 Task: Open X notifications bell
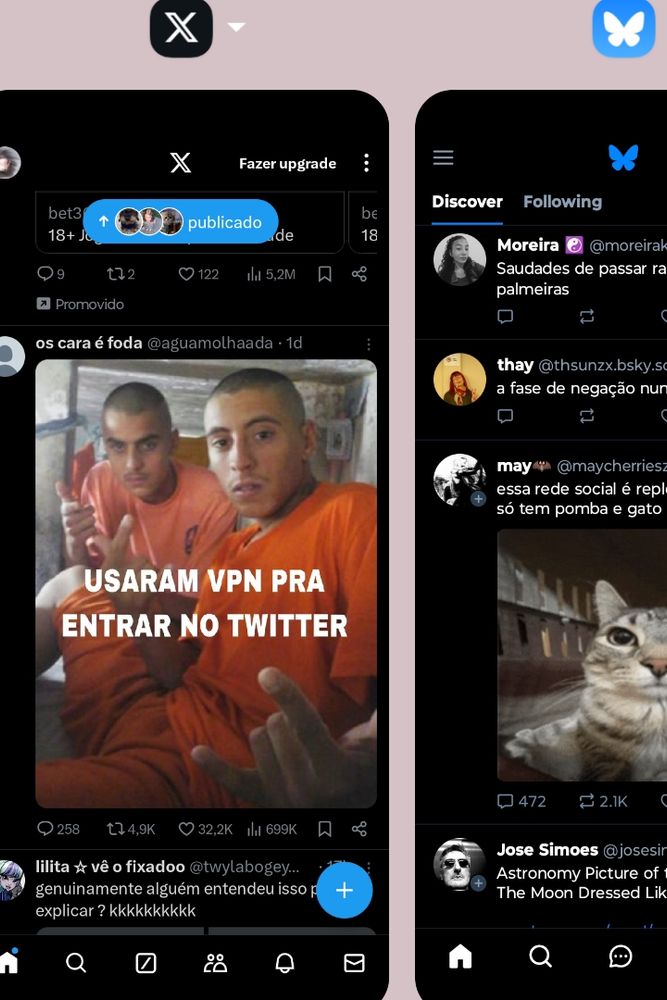tap(284, 962)
